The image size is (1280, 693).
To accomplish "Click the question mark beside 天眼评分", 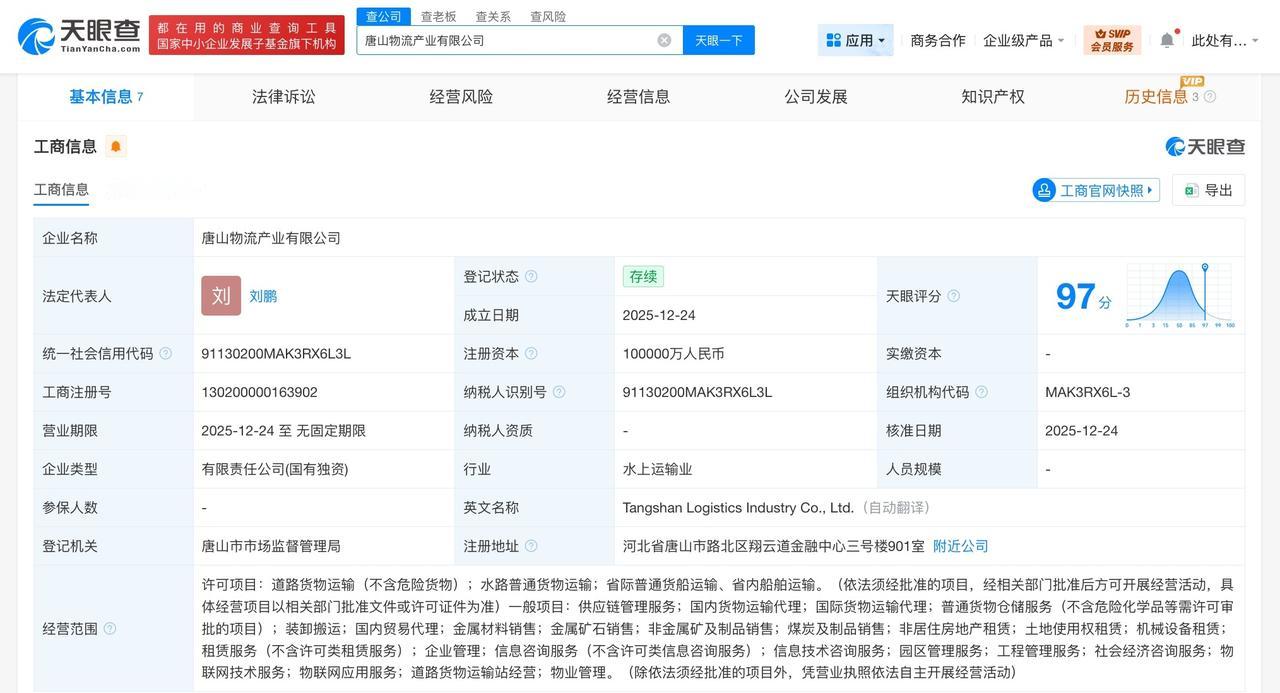I will 953,296.
